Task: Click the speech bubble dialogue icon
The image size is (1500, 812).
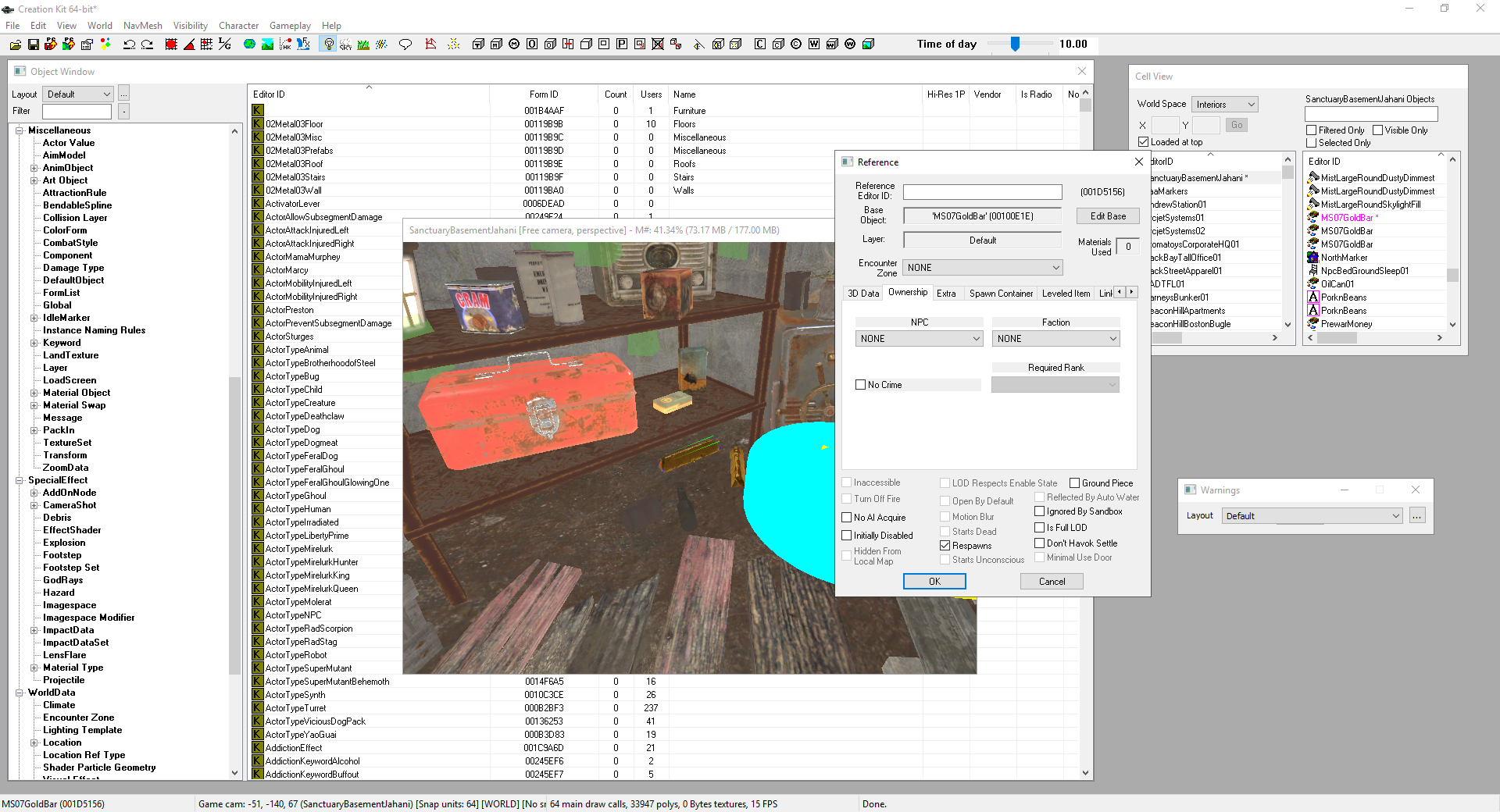Action: click(x=405, y=45)
